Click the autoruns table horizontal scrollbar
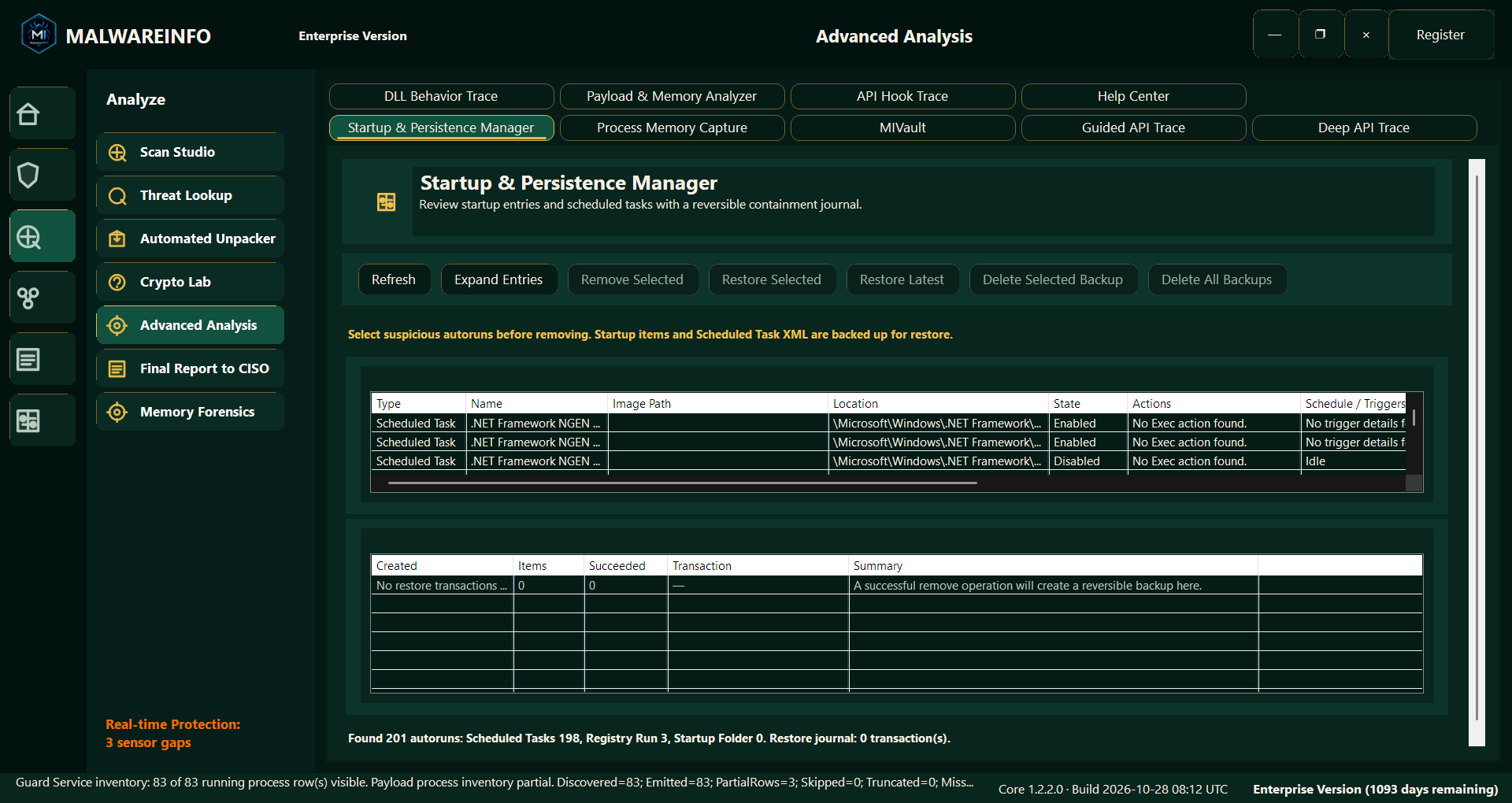Image resolution: width=1512 pixels, height=803 pixels. [682, 483]
